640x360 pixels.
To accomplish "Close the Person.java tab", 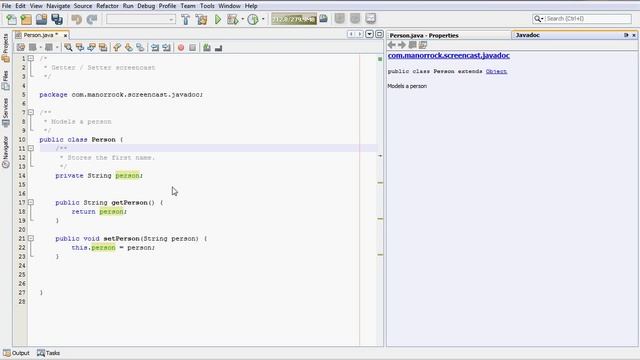I will tap(65, 36).
